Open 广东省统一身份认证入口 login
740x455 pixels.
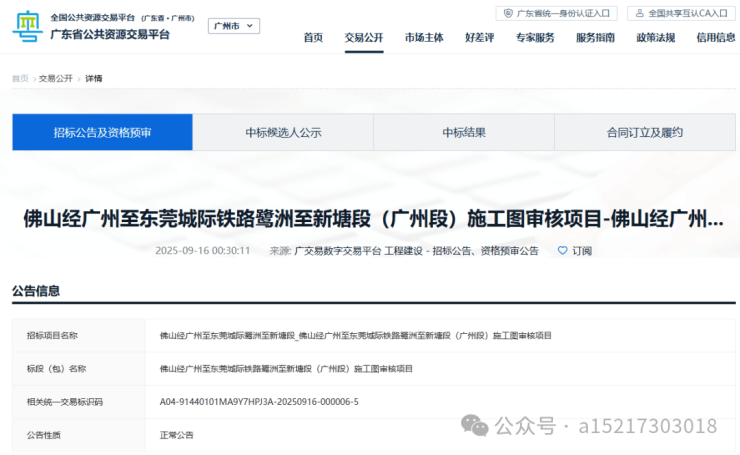click(x=556, y=13)
